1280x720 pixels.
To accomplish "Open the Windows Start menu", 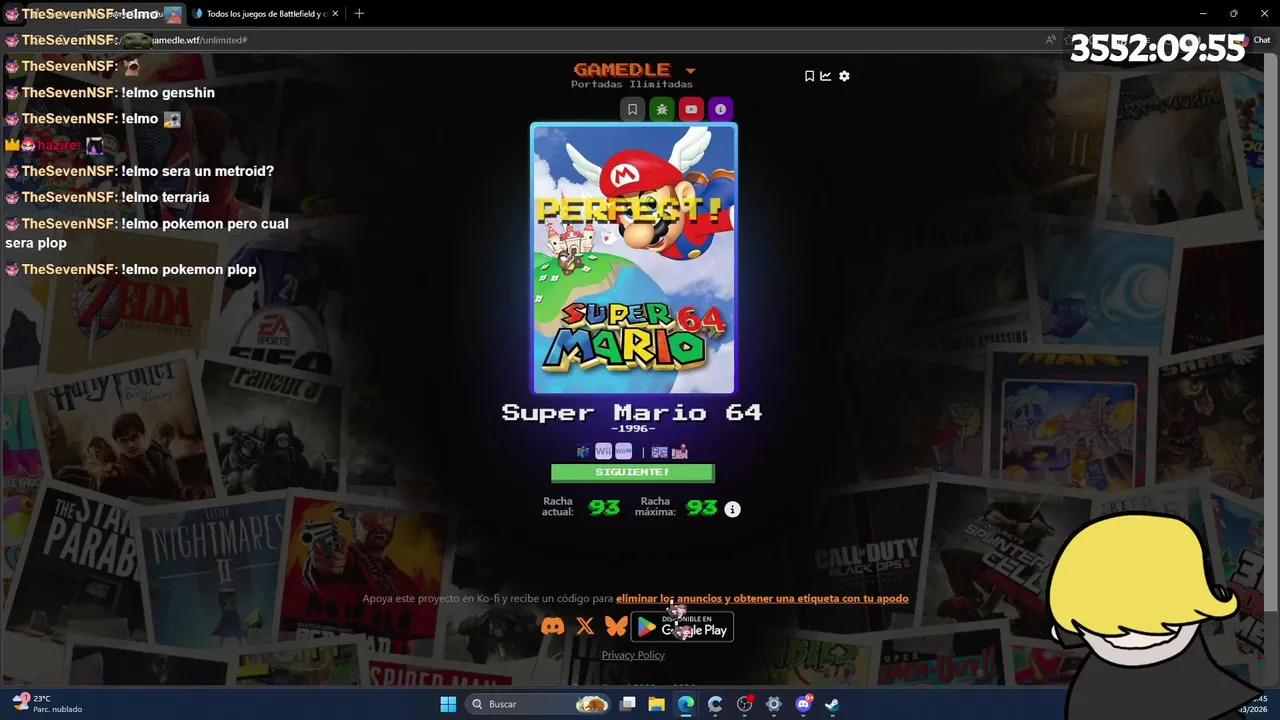I will (448, 704).
